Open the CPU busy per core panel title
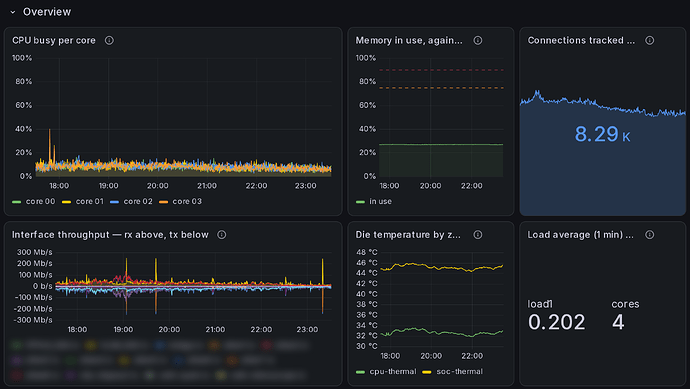 coord(54,40)
